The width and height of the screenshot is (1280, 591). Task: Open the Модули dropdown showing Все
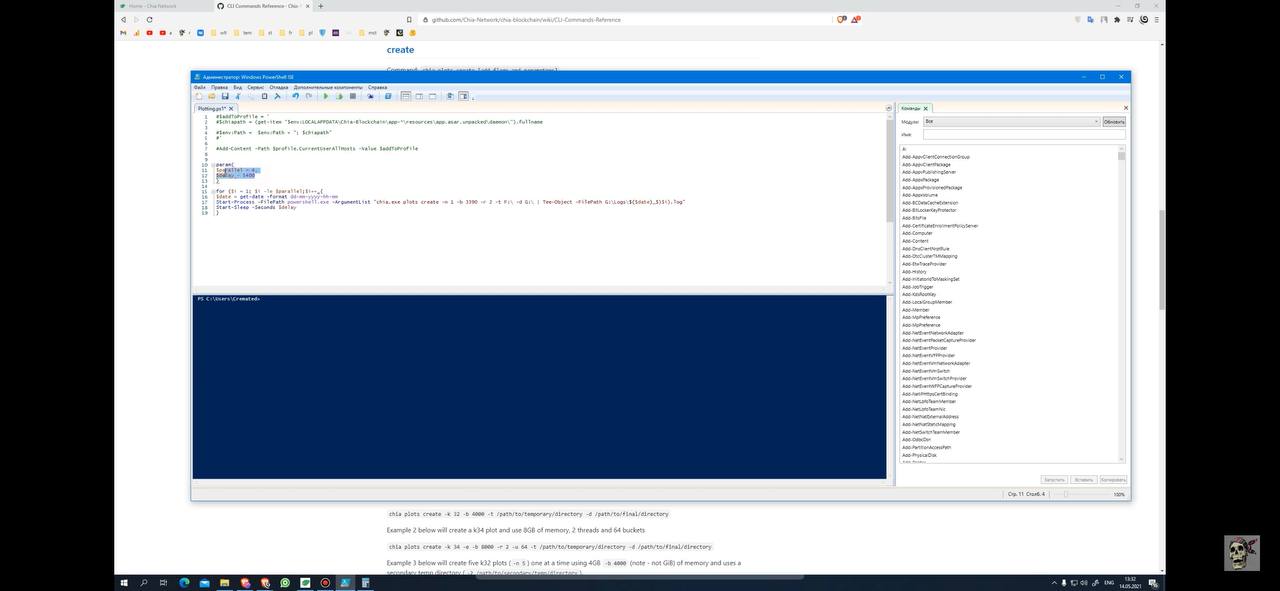coord(1011,121)
